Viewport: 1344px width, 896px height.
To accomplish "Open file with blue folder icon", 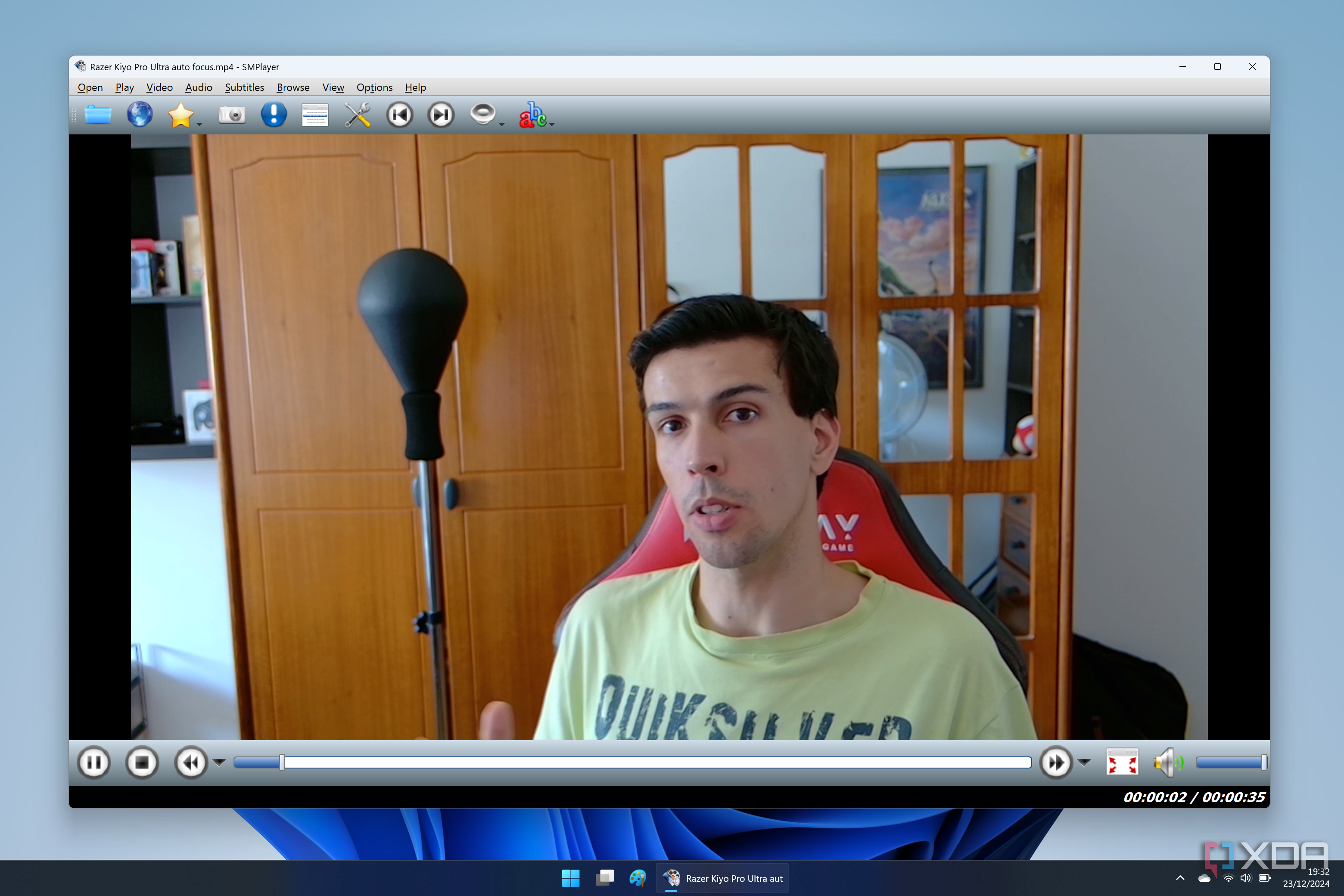I will [x=98, y=115].
